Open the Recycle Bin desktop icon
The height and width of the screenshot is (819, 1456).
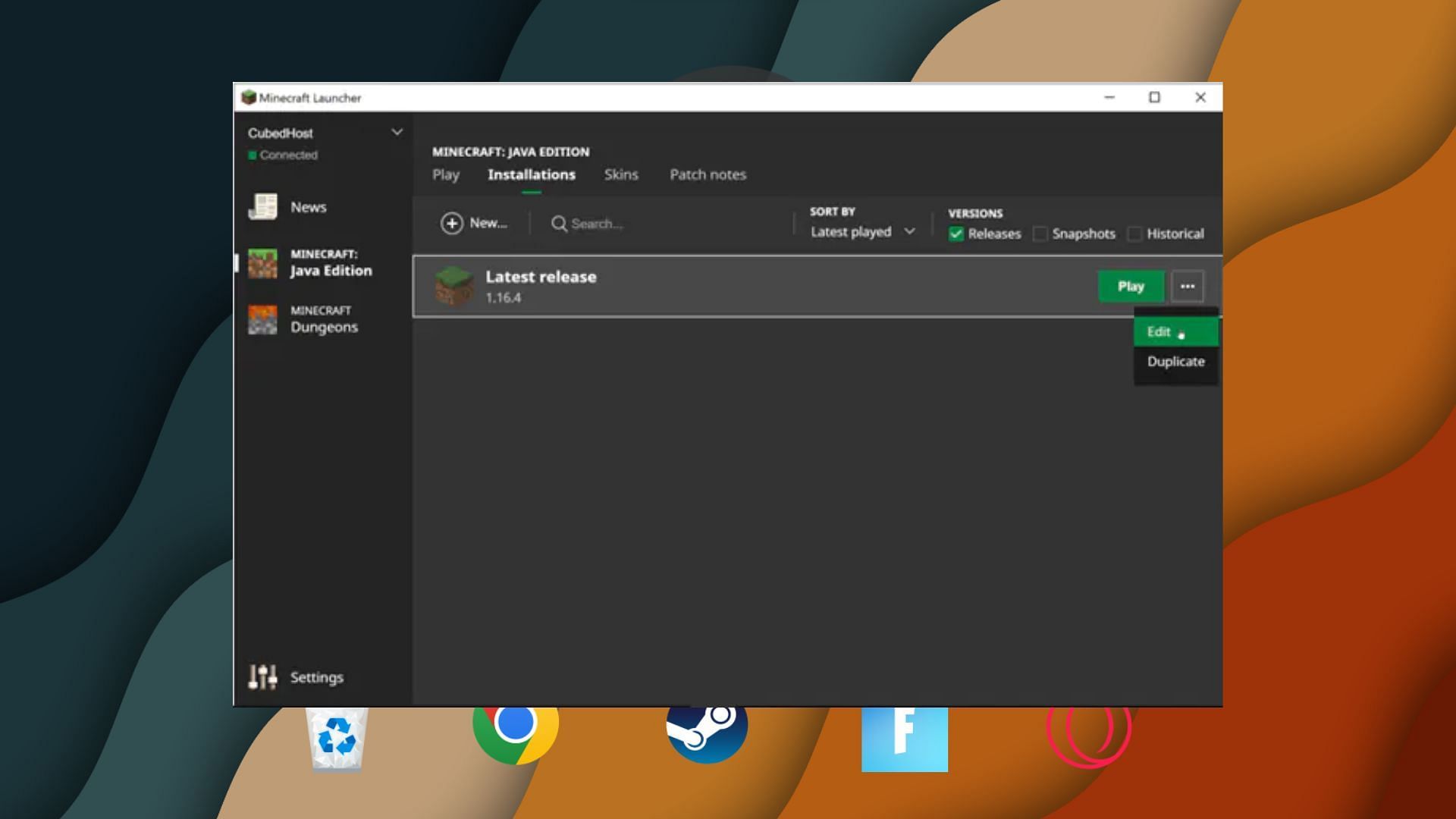[x=337, y=738]
